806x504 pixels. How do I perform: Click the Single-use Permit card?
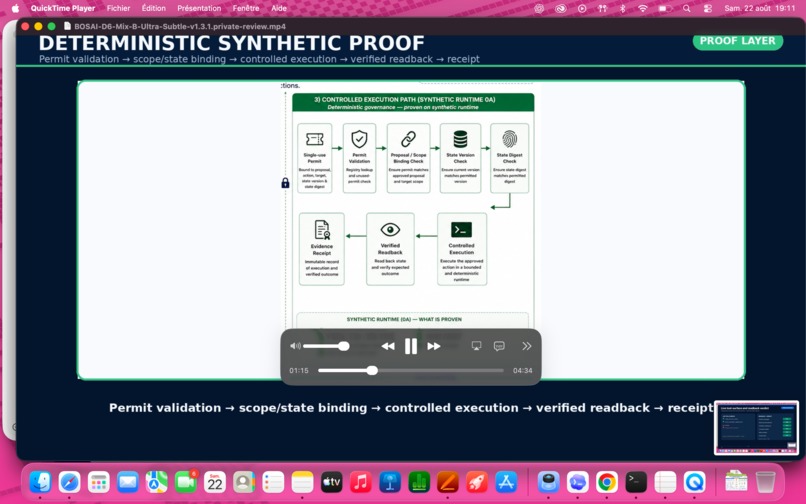point(315,158)
